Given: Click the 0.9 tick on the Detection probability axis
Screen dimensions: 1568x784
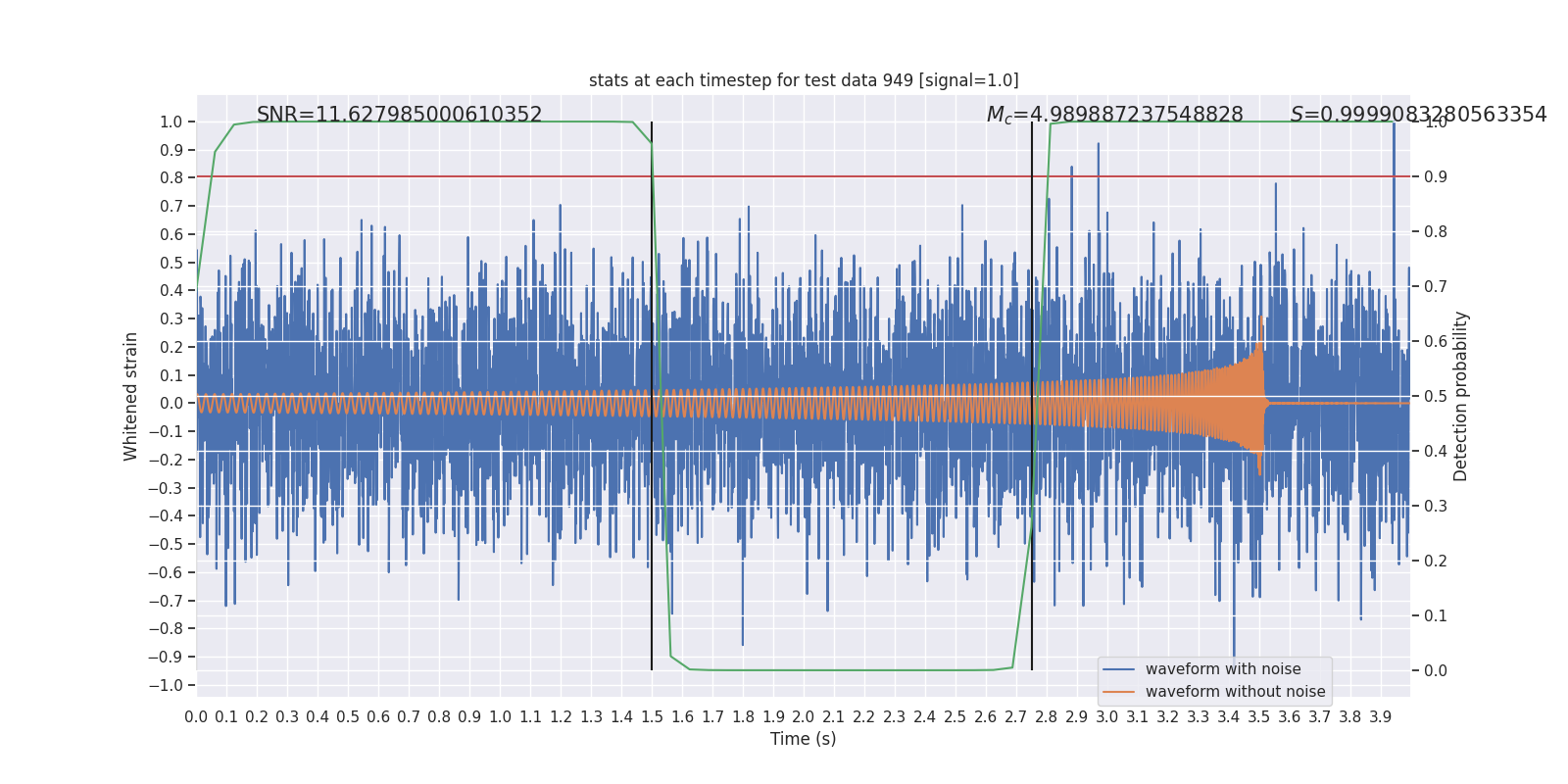Looking at the screenshot, I should point(1436,177).
